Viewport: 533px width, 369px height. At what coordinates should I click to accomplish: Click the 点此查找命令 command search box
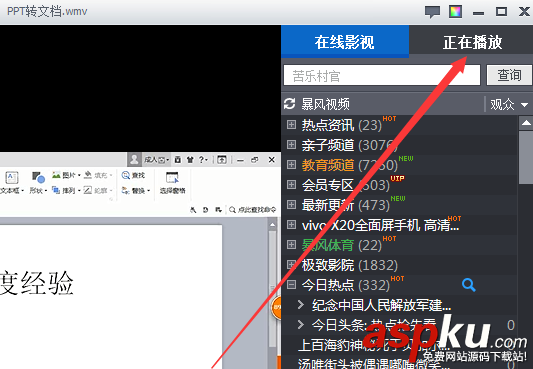(x=253, y=210)
